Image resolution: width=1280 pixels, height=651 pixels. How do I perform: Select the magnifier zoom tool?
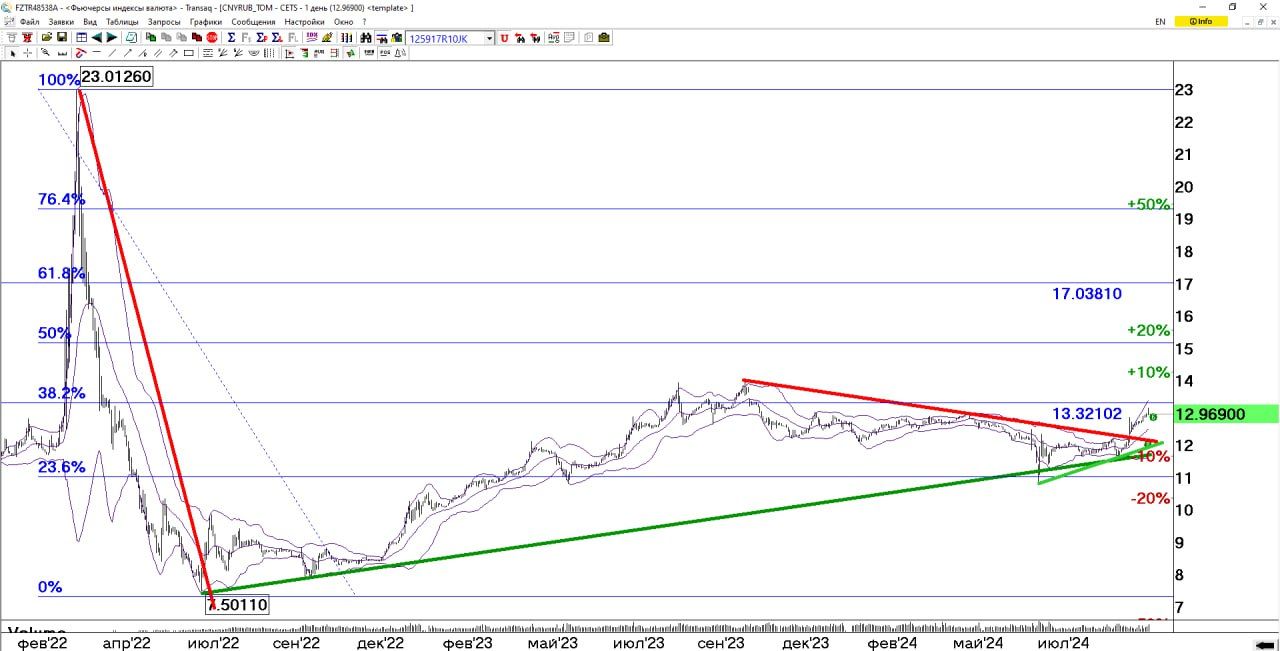[46, 53]
